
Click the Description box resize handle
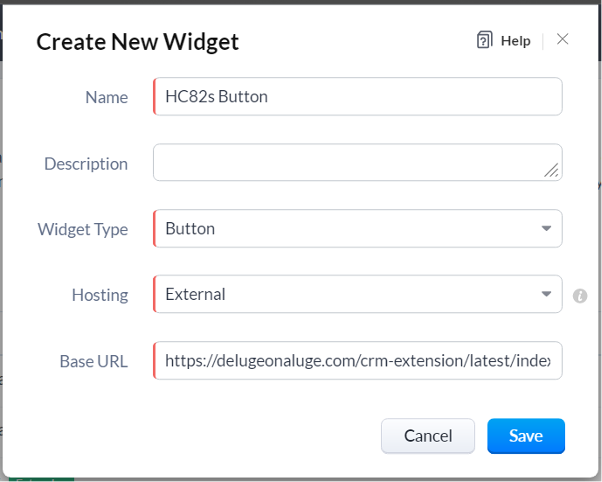coord(551,170)
